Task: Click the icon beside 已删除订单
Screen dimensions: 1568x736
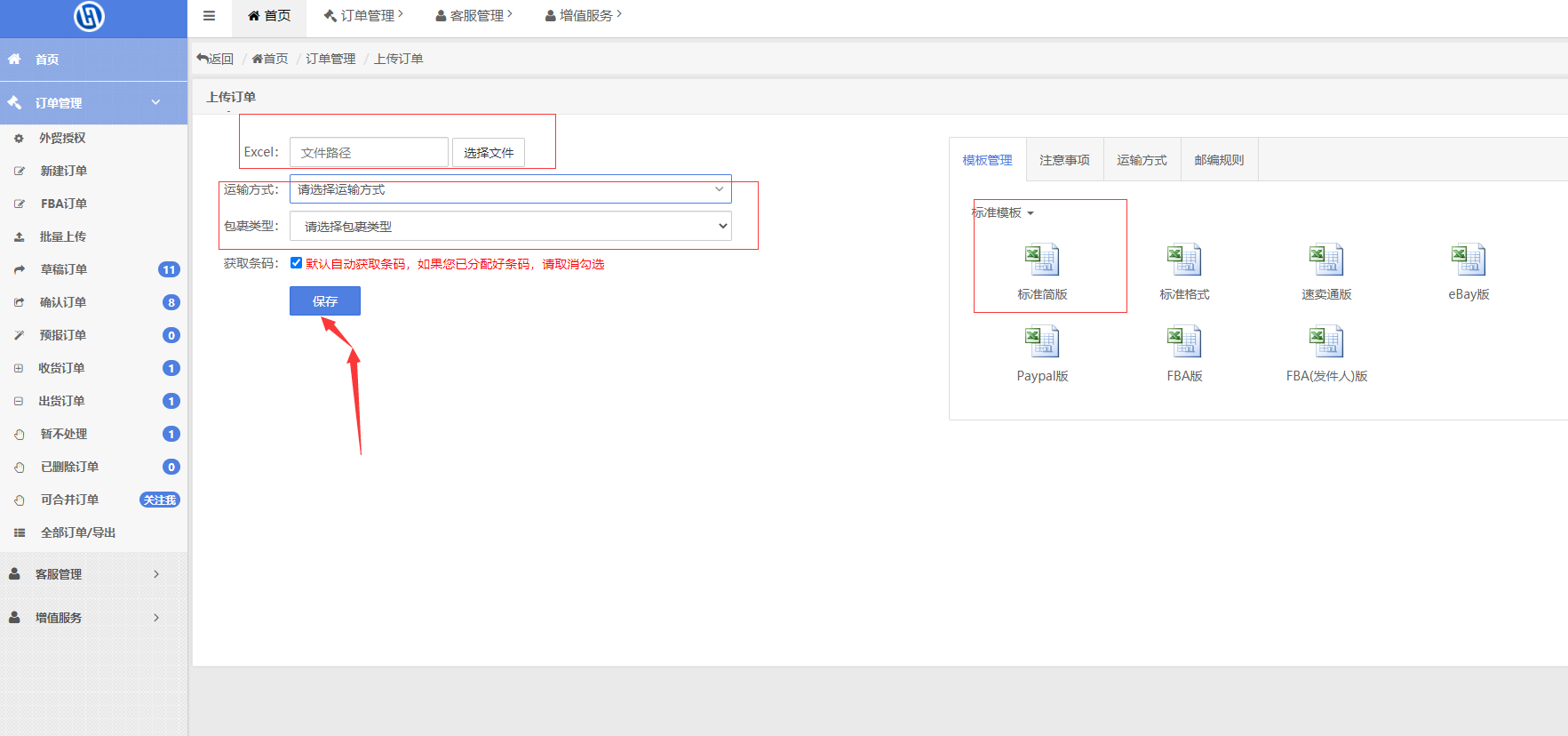Action: pos(19,468)
